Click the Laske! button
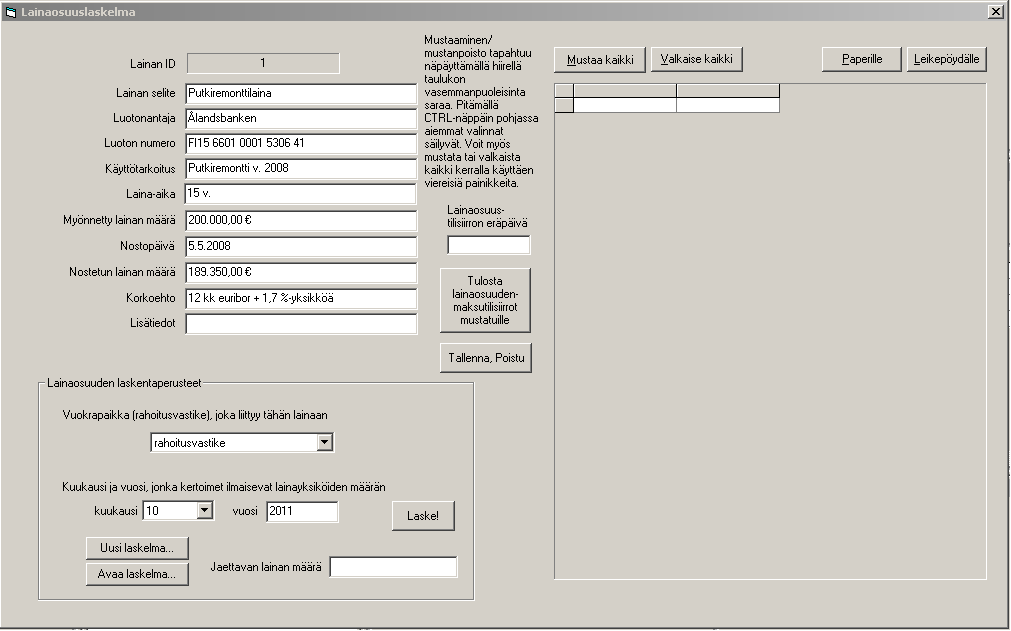The image size is (1011, 631). click(x=423, y=516)
